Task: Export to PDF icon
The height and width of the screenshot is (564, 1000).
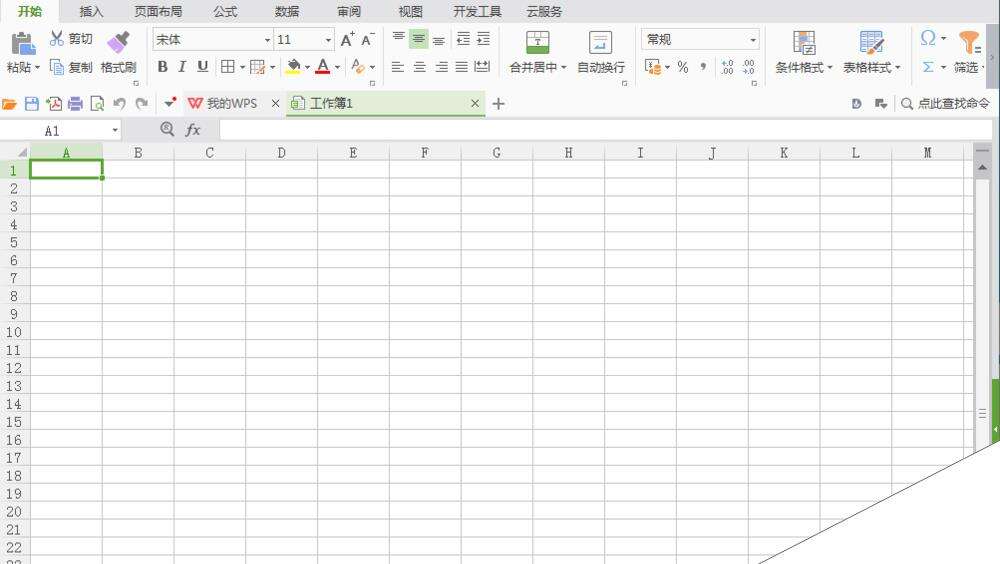Action: [54, 103]
